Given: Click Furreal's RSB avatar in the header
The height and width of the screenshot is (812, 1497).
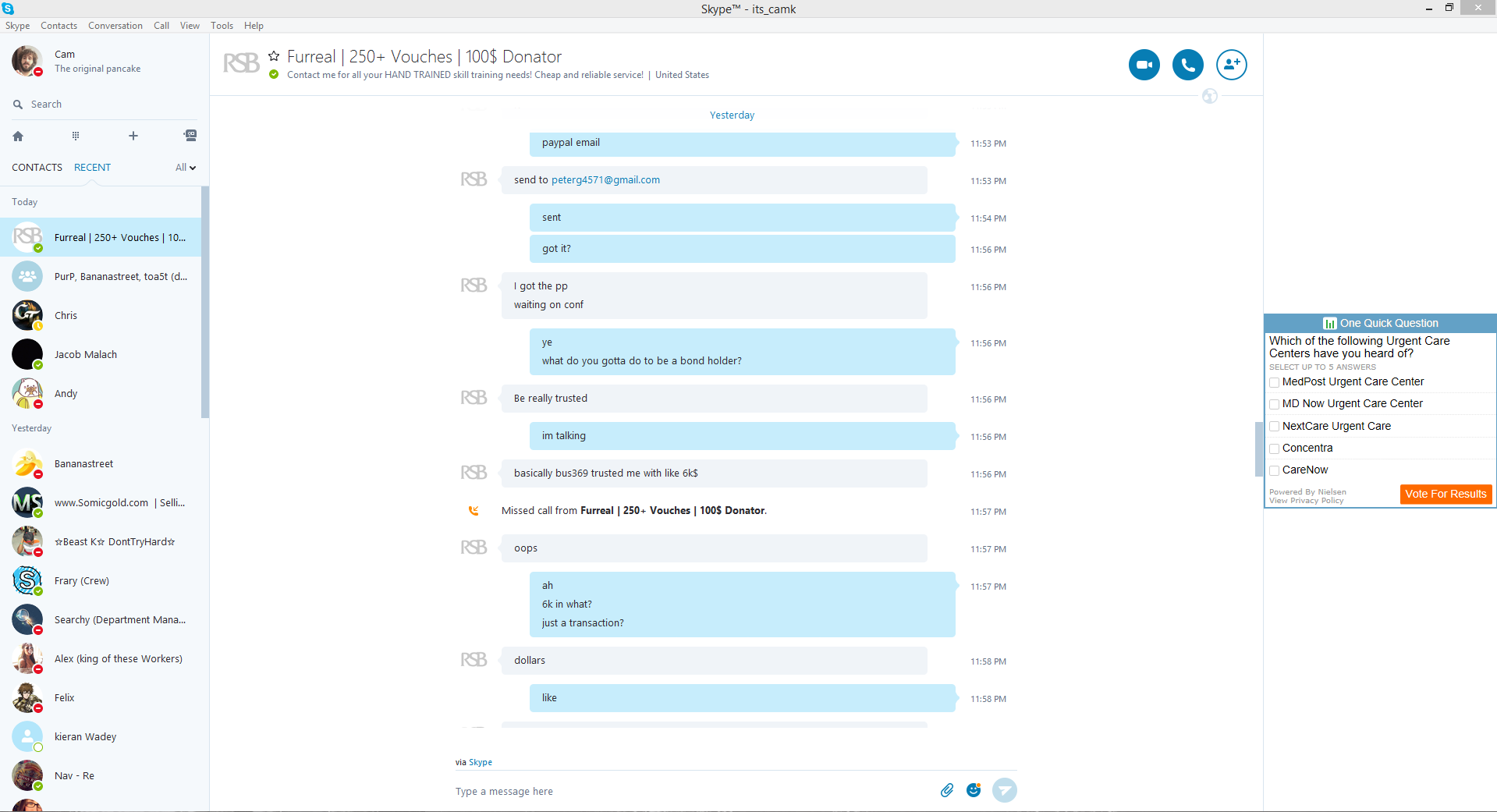Looking at the screenshot, I should 241,63.
